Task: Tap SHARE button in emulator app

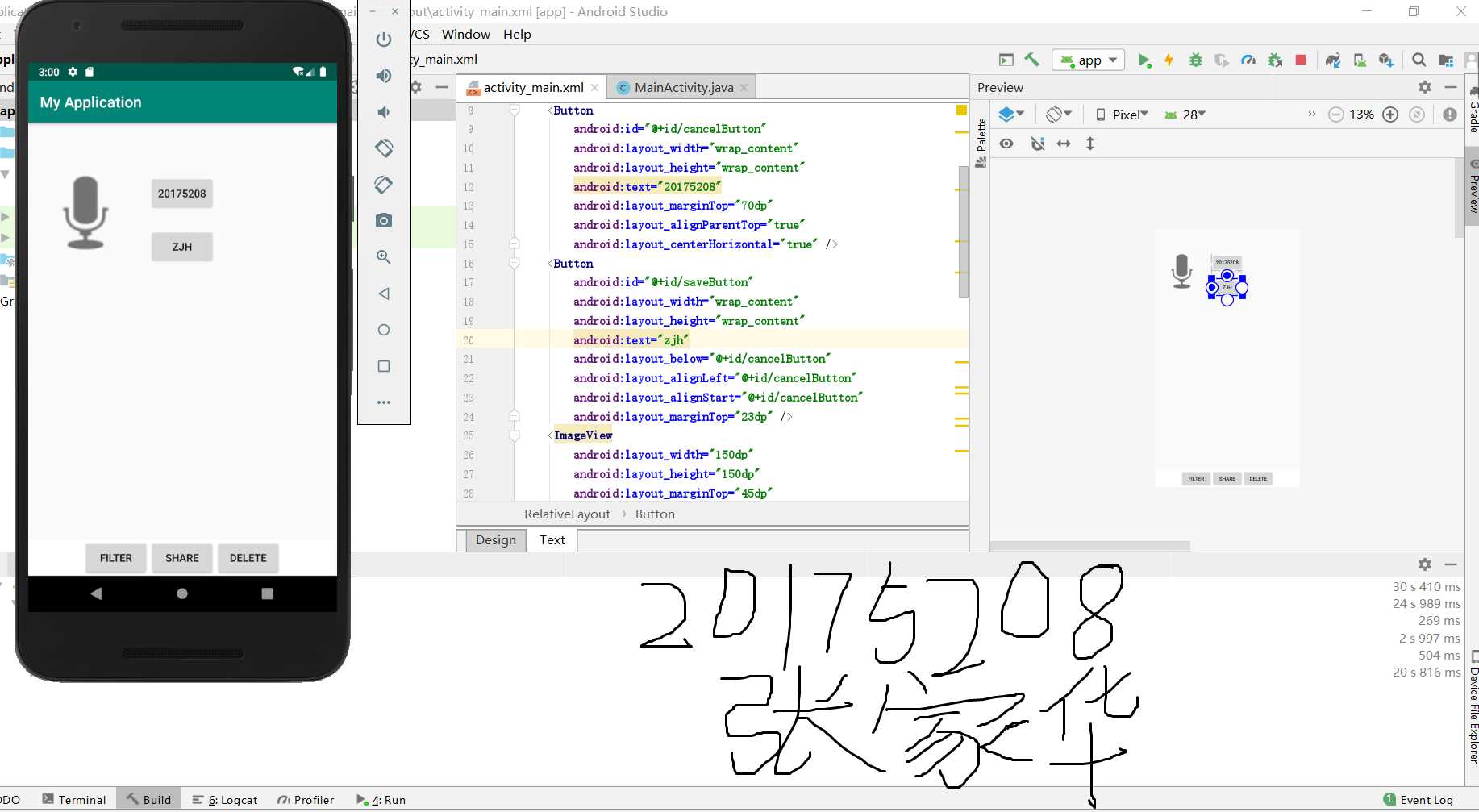Action: coord(182,558)
